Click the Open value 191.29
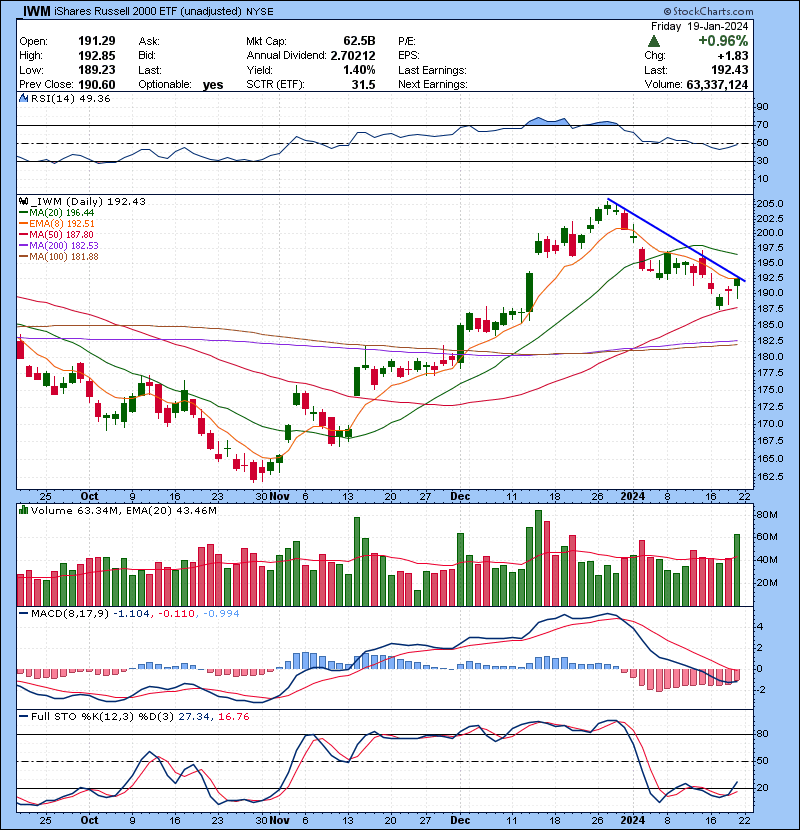Image resolution: width=800 pixels, height=830 pixels. [97, 41]
